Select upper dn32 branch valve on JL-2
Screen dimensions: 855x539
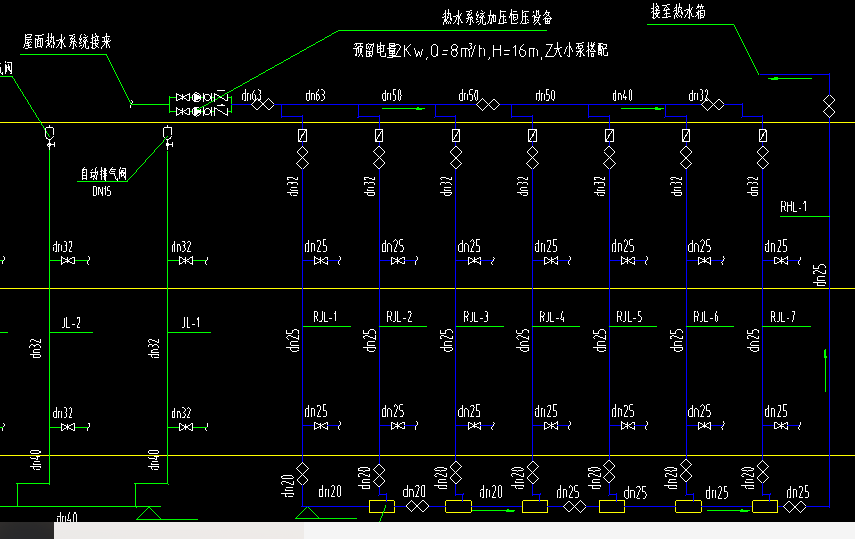click(68, 261)
